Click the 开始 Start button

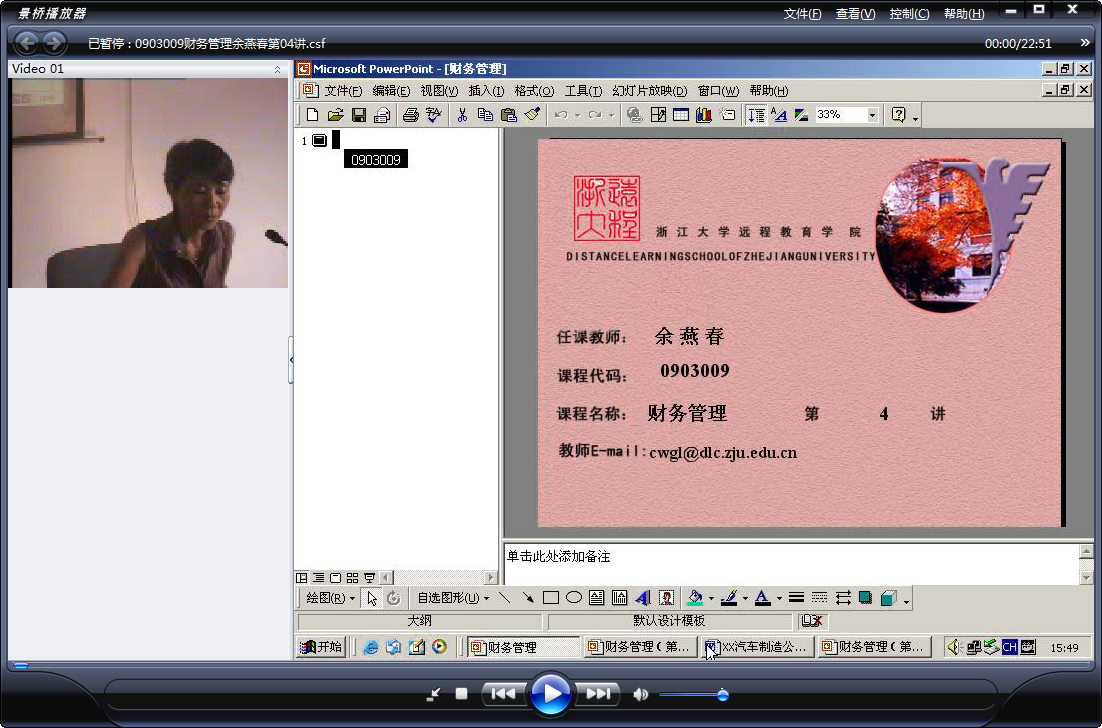coord(320,646)
